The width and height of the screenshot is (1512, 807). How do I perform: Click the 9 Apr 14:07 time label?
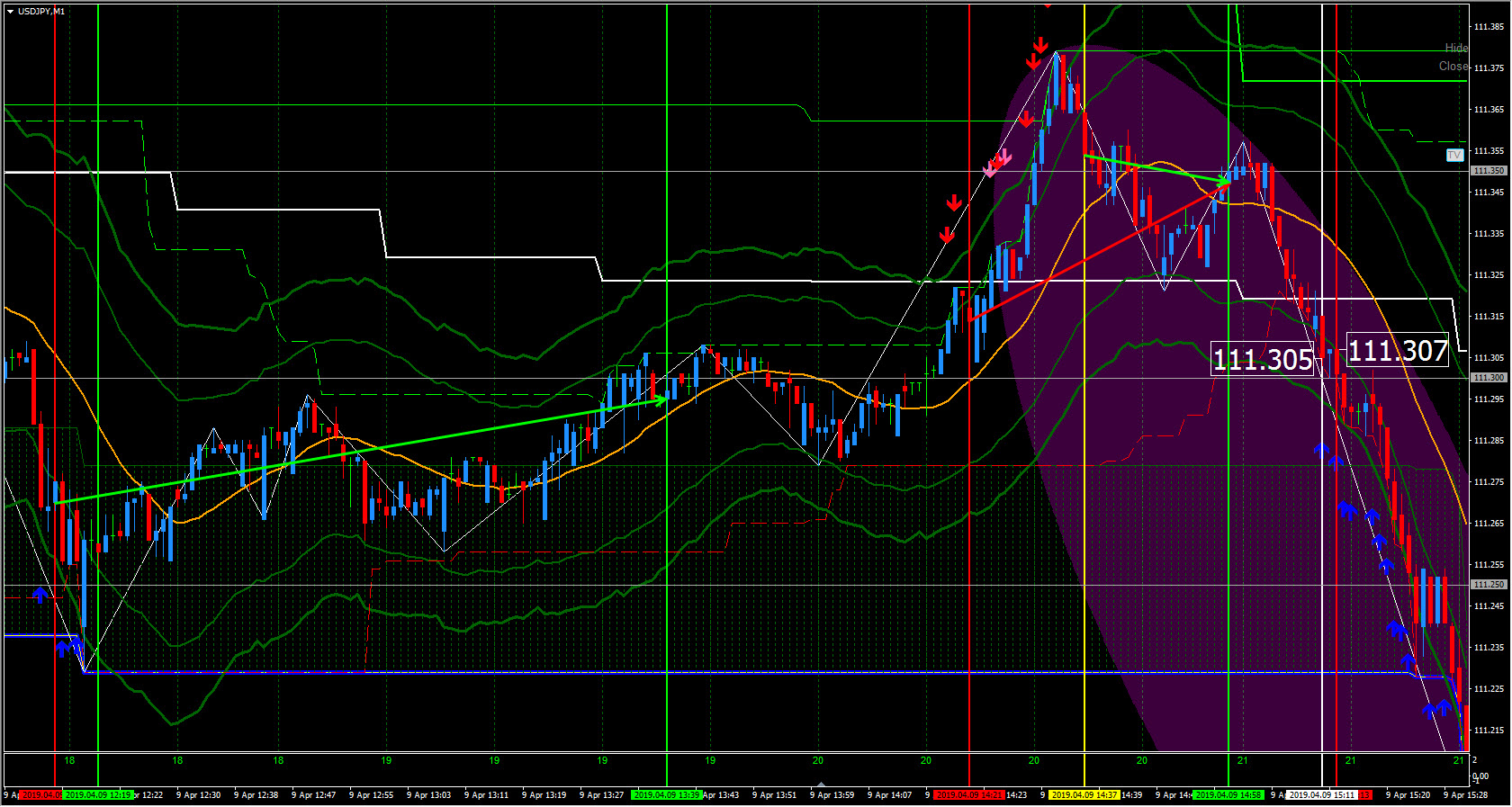click(x=890, y=795)
